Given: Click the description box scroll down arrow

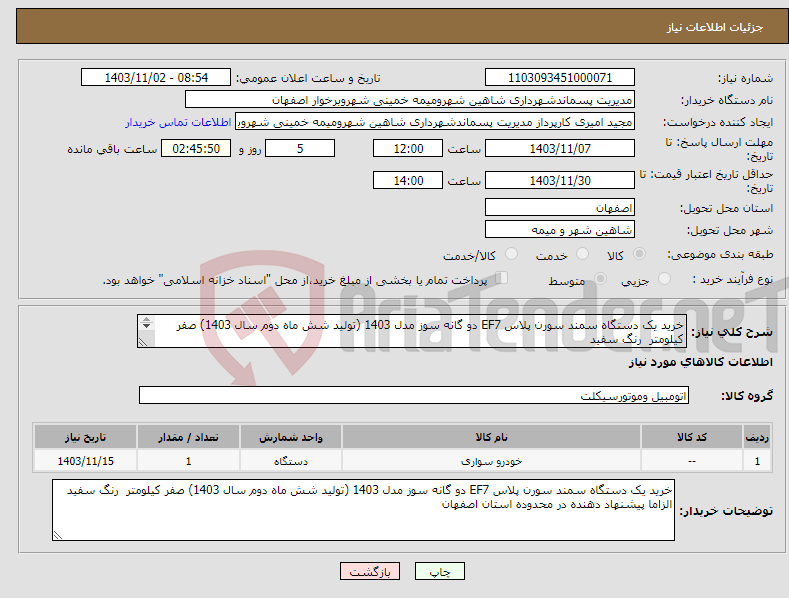Looking at the screenshot, I should [x=146, y=326].
